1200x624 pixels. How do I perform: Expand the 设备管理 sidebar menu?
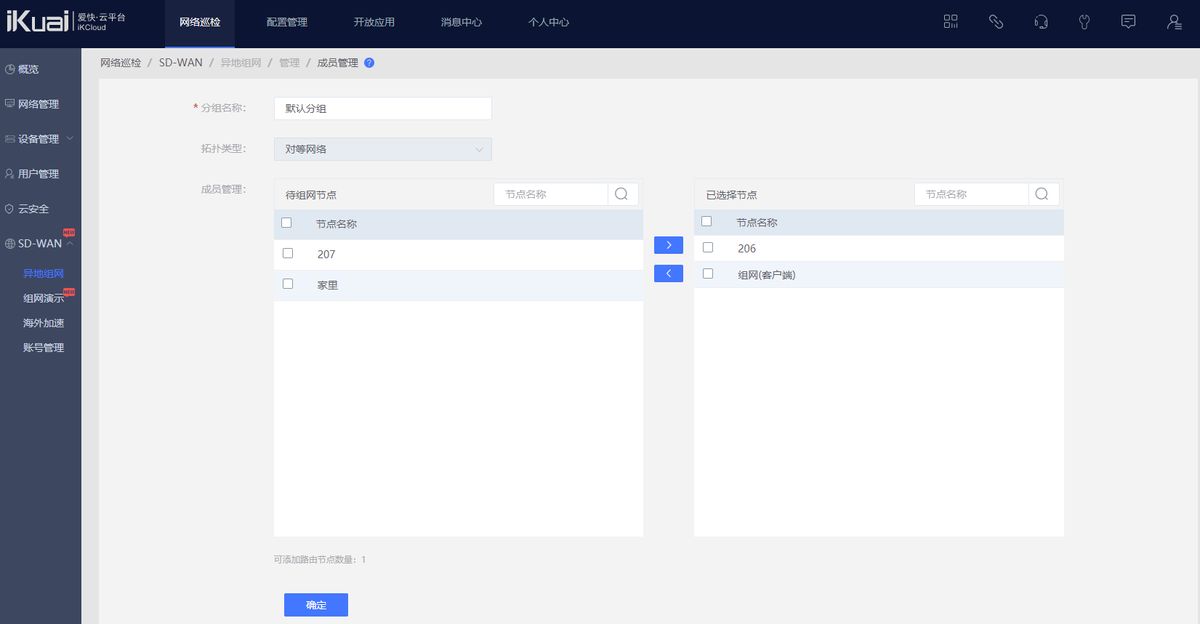pyautogui.click(x=40, y=139)
